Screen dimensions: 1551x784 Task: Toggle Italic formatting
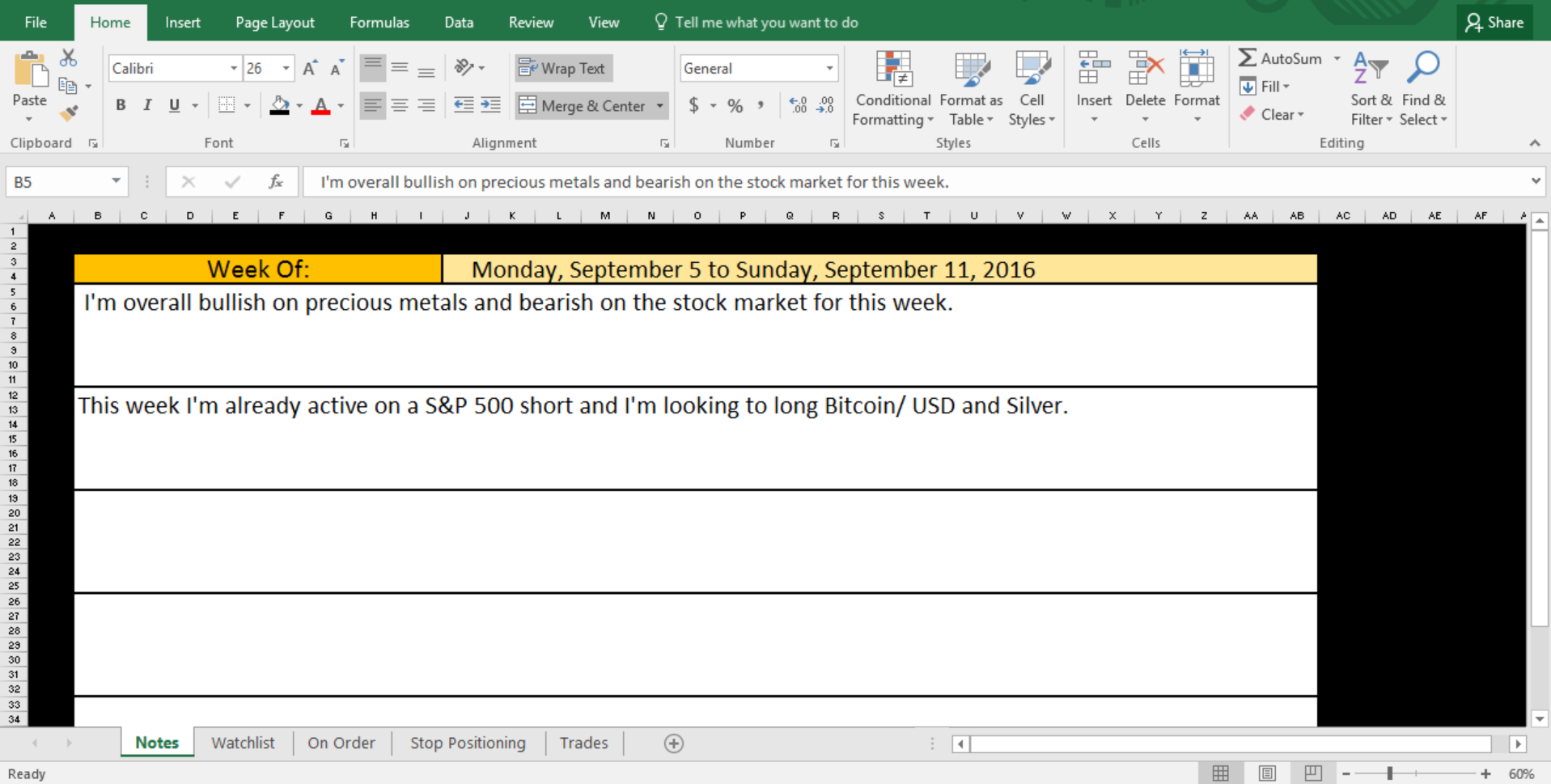tap(147, 105)
